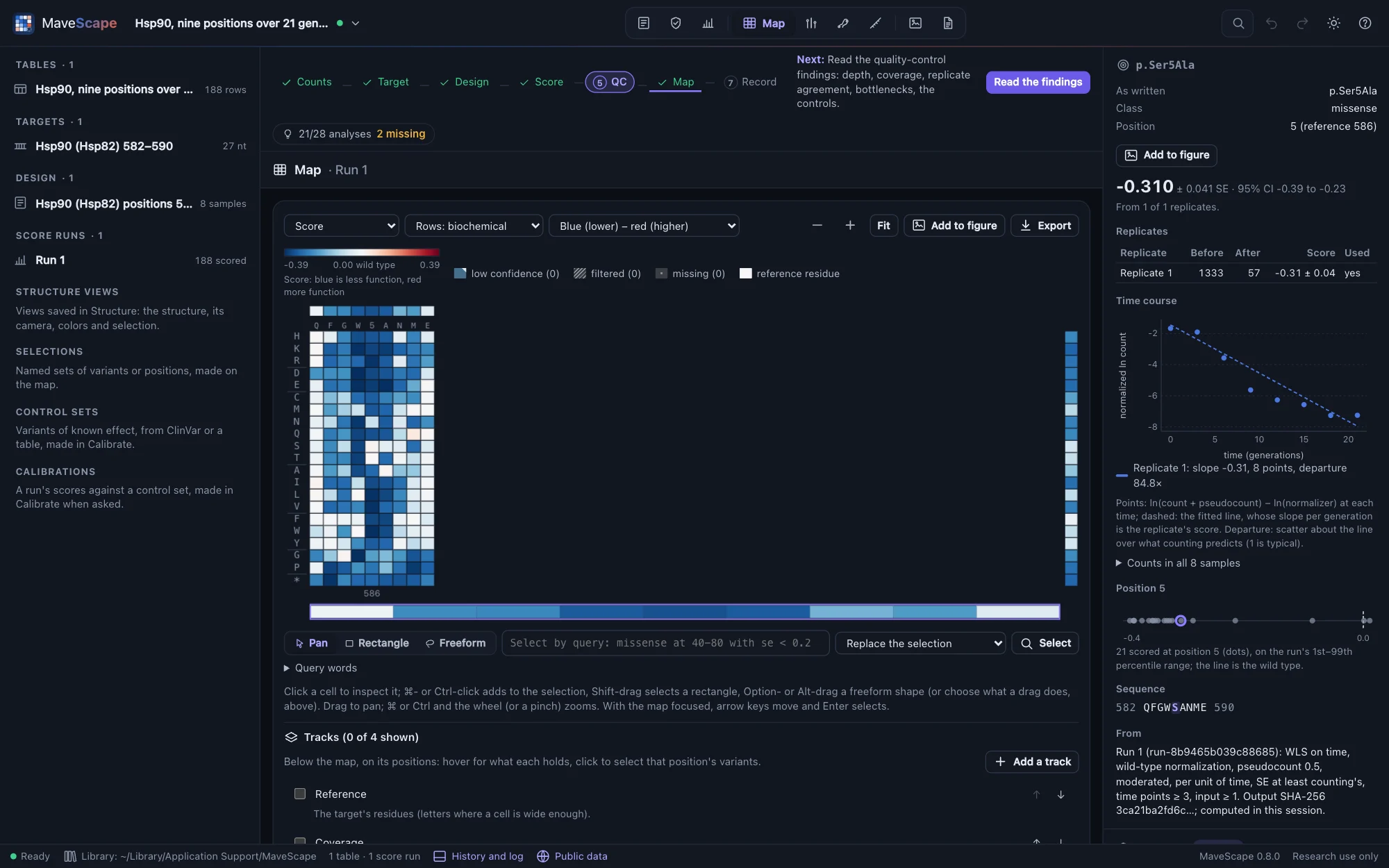Toggle the light/dark theme sun icon
This screenshot has width=1389, height=868.
(x=1333, y=23)
